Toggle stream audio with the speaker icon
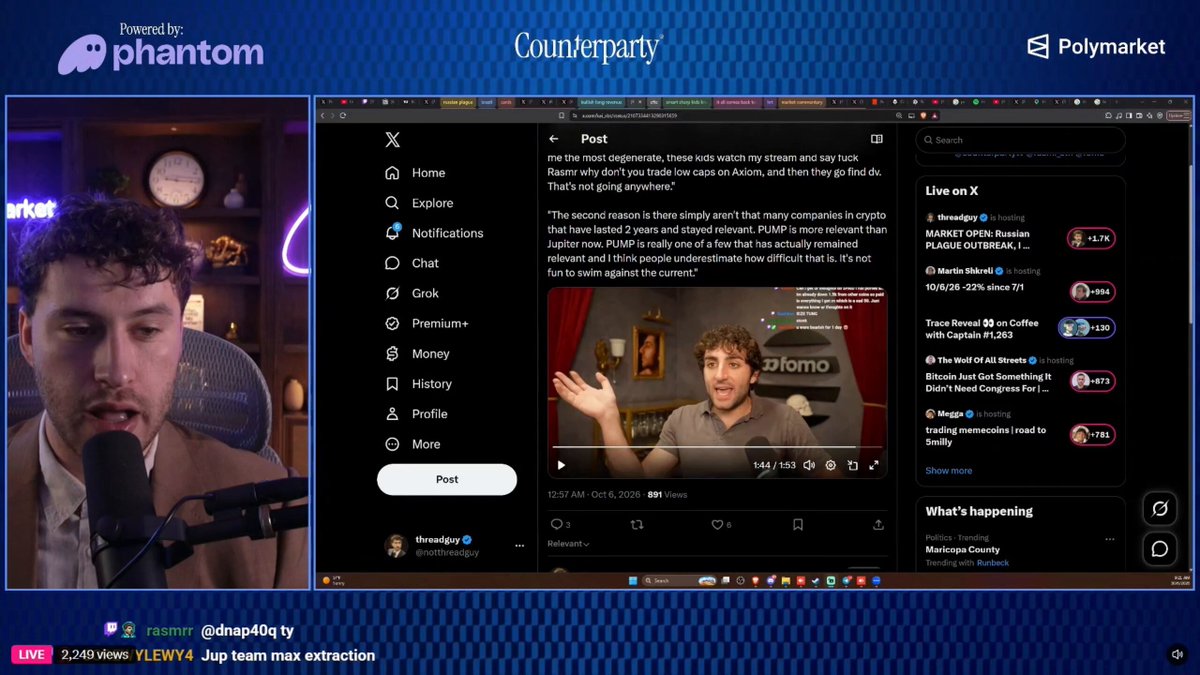Viewport: 1200px width, 675px height. (x=1177, y=655)
